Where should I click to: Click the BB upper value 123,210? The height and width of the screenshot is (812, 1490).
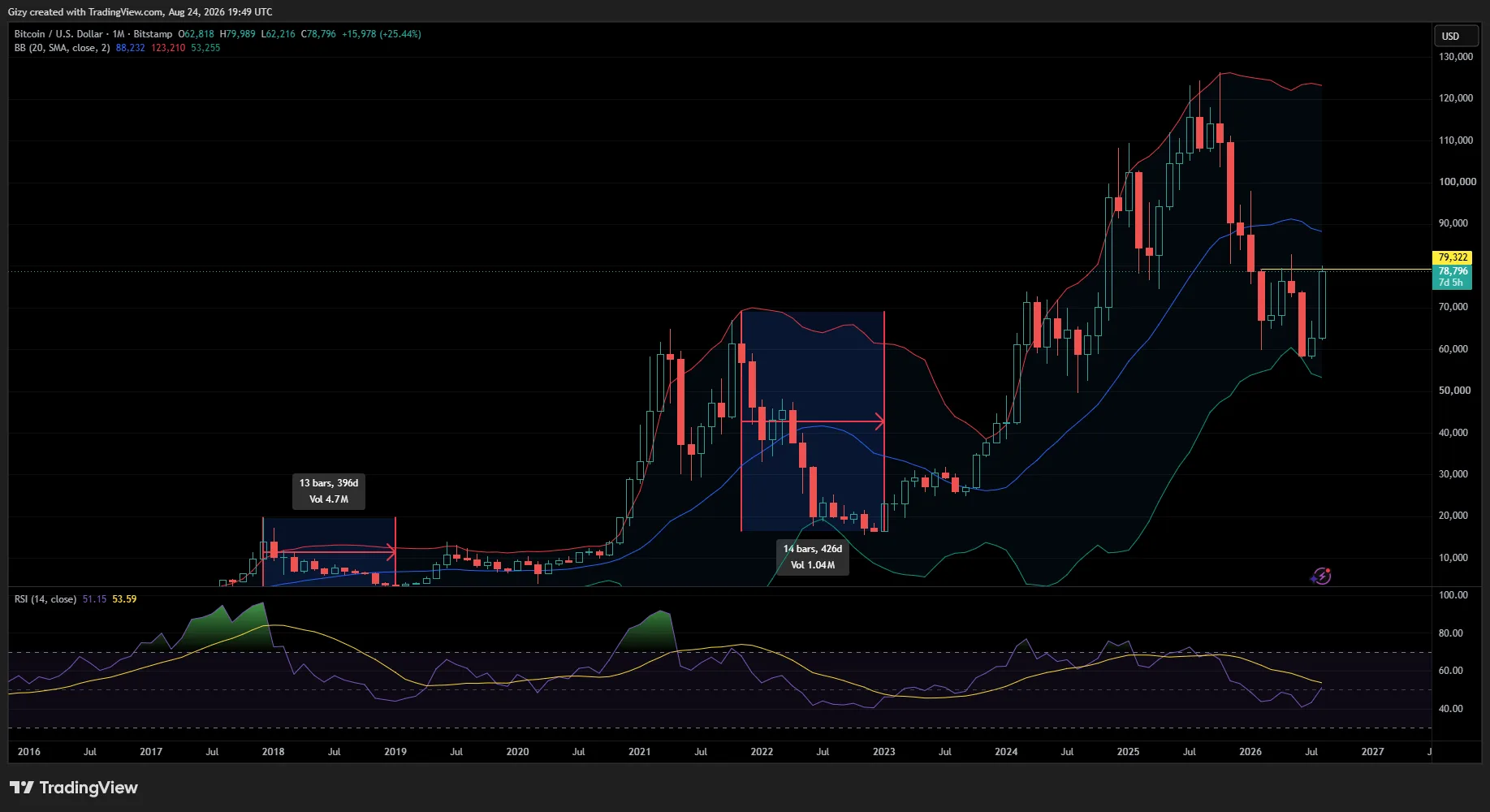pos(168,48)
